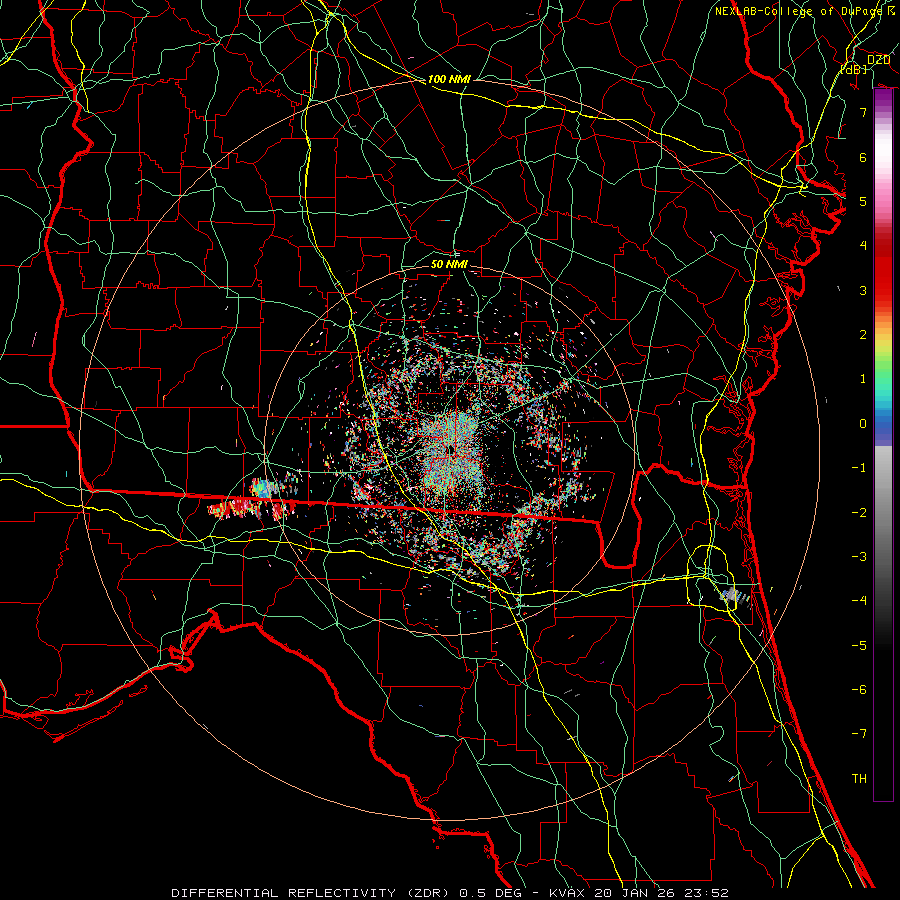Select the DZD dB legend title
Image resolution: width=900 pixels, height=900 pixels.
pyautogui.click(x=866, y=64)
